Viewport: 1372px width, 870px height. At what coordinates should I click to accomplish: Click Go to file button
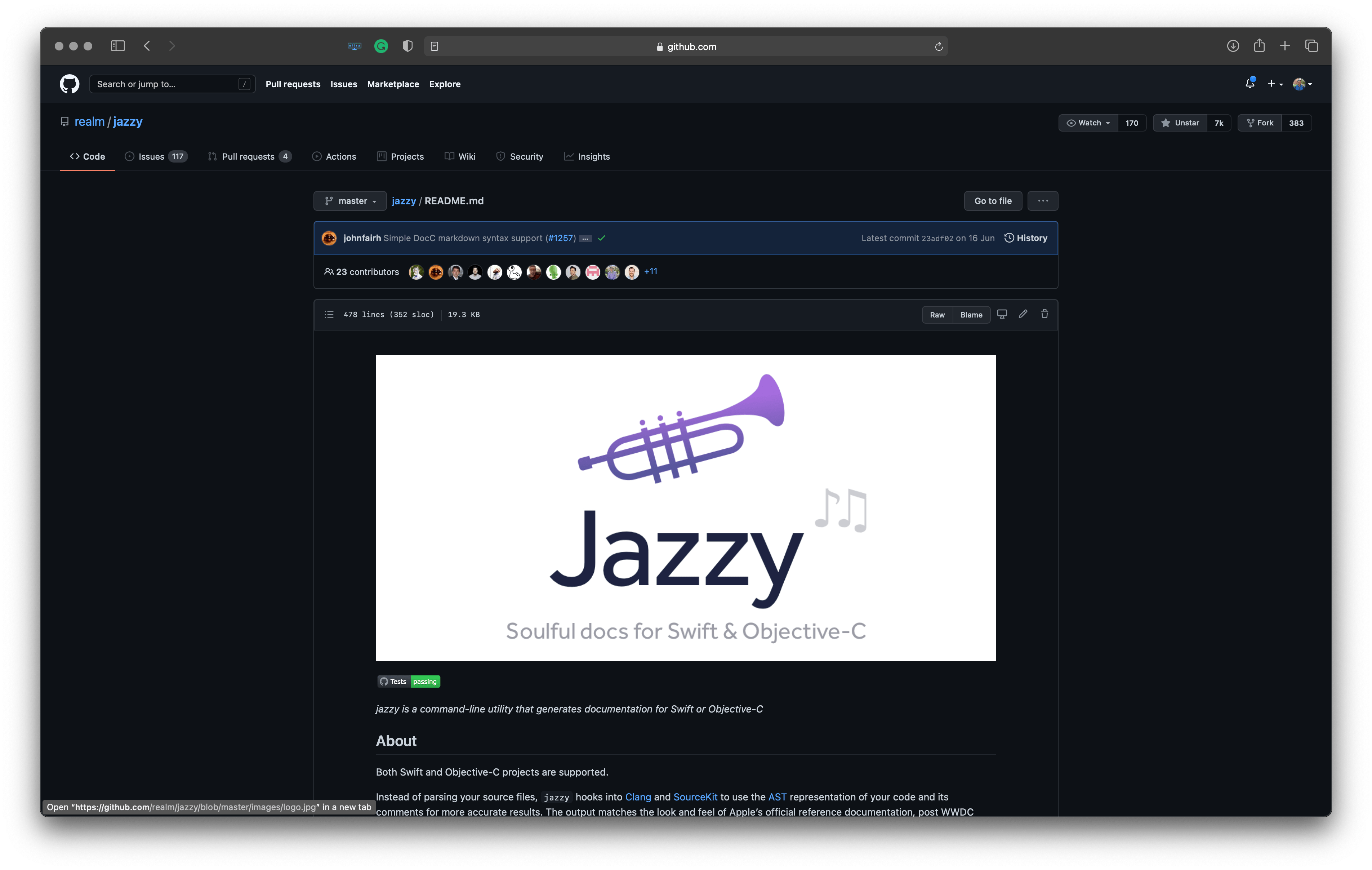tap(993, 201)
